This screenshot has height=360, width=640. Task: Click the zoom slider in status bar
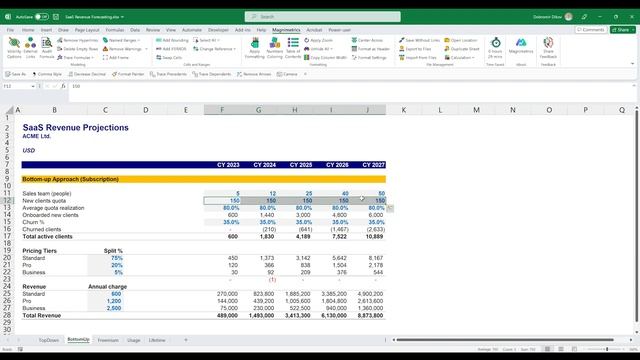pyautogui.click(x=607, y=349)
